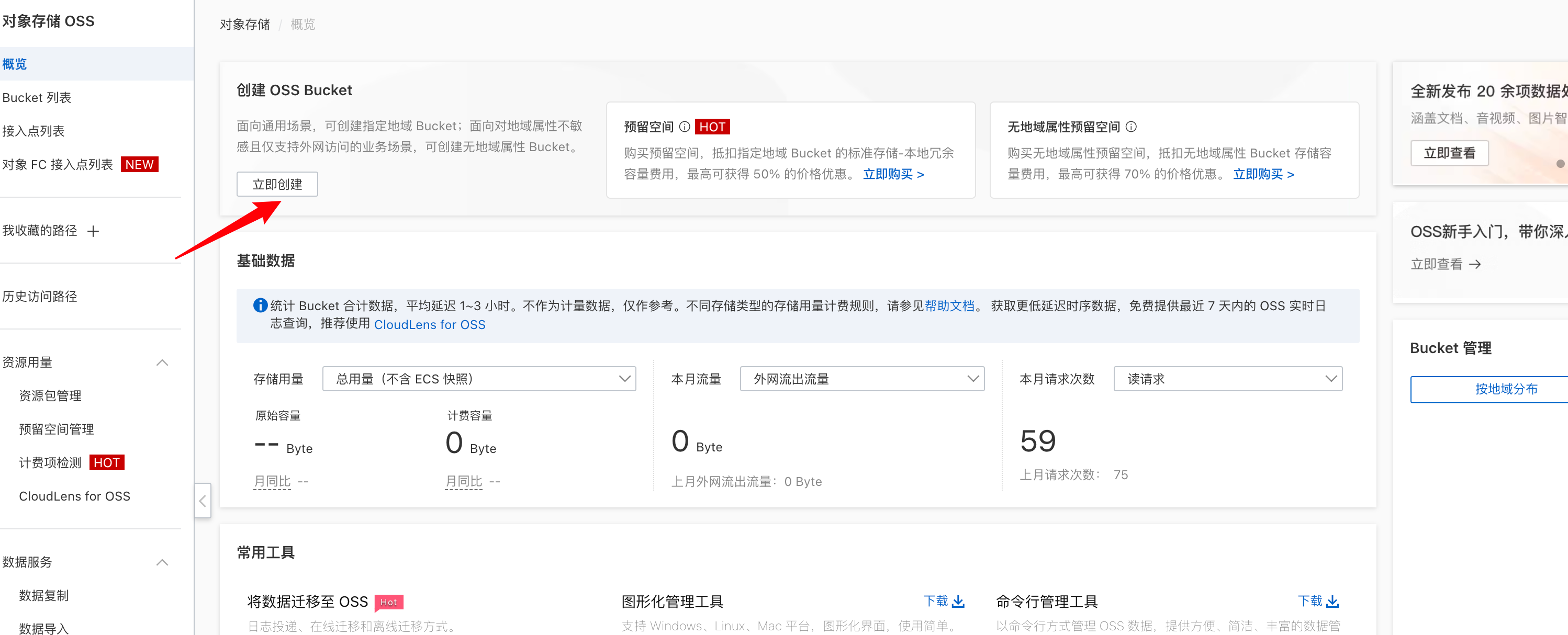Click the 下载 link for 图形化管理工具

(x=936, y=601)
